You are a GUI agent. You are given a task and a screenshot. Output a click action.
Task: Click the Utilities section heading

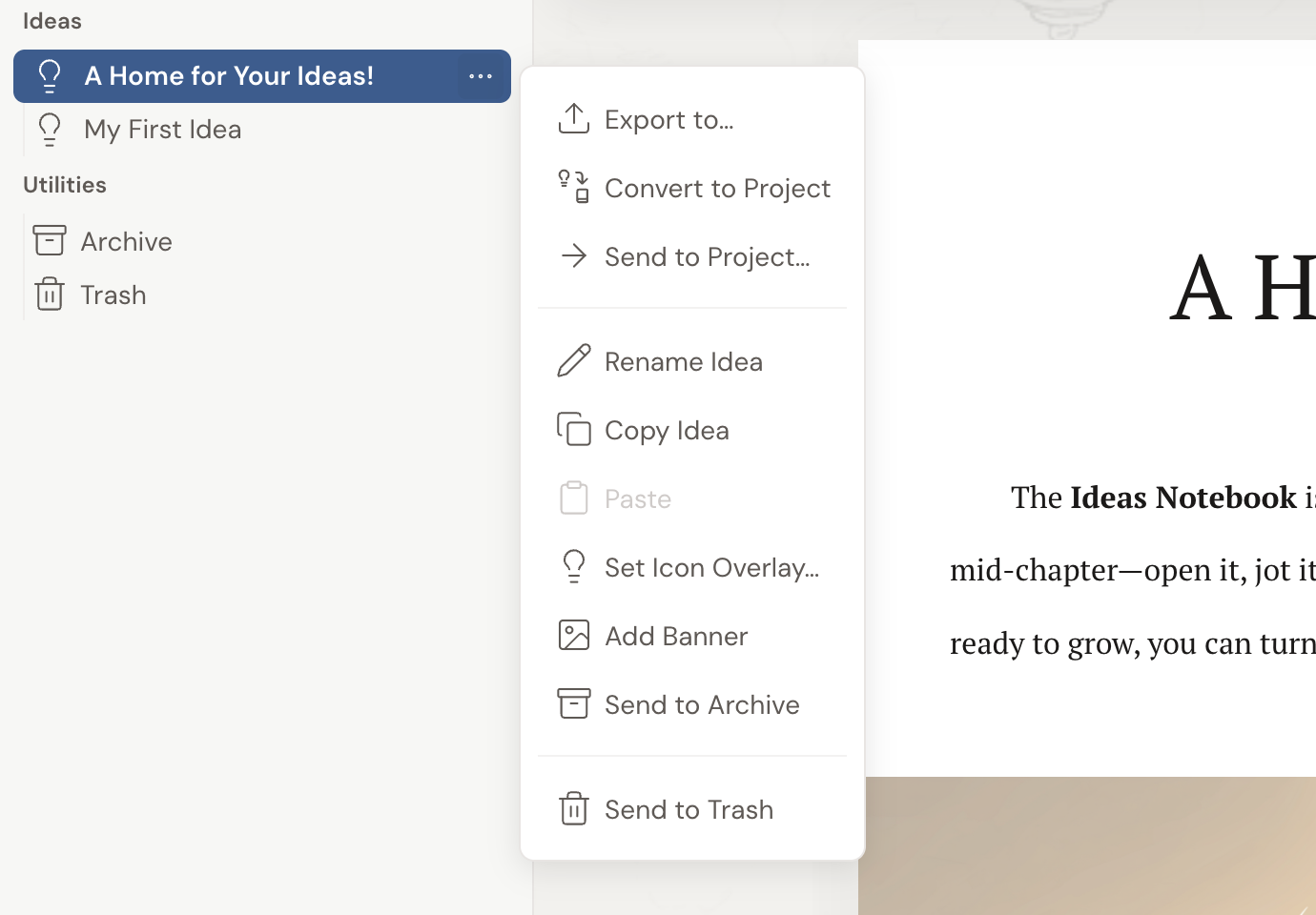(65, 185)
